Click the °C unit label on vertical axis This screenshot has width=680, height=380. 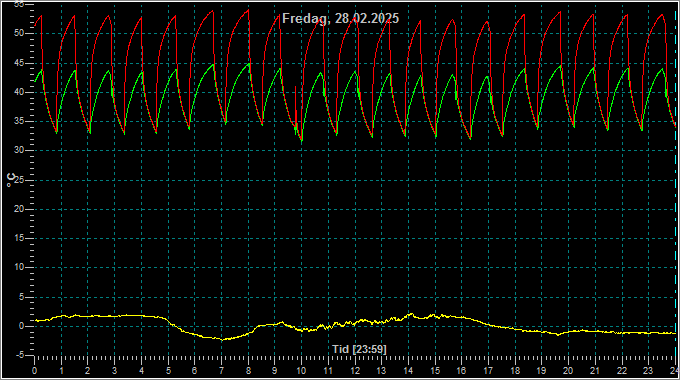click(x=10, y=180)
